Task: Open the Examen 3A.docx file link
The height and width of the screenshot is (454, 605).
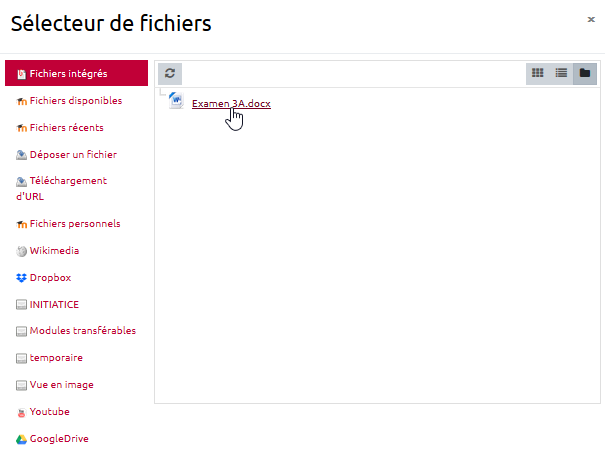Action: pos(231,104)
